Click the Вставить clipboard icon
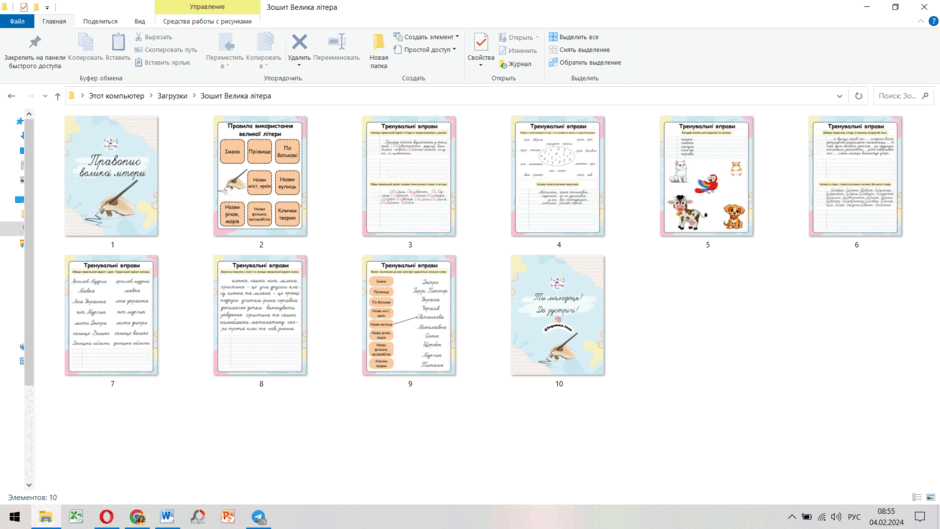The height and width of the screenshot is (529, 940). [x=118, y=42]
